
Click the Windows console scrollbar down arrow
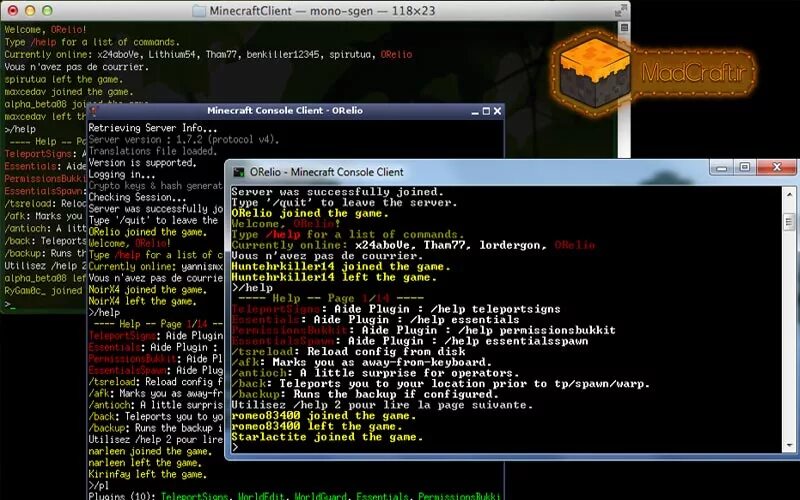pyautogui.click(x=789, y=445)
